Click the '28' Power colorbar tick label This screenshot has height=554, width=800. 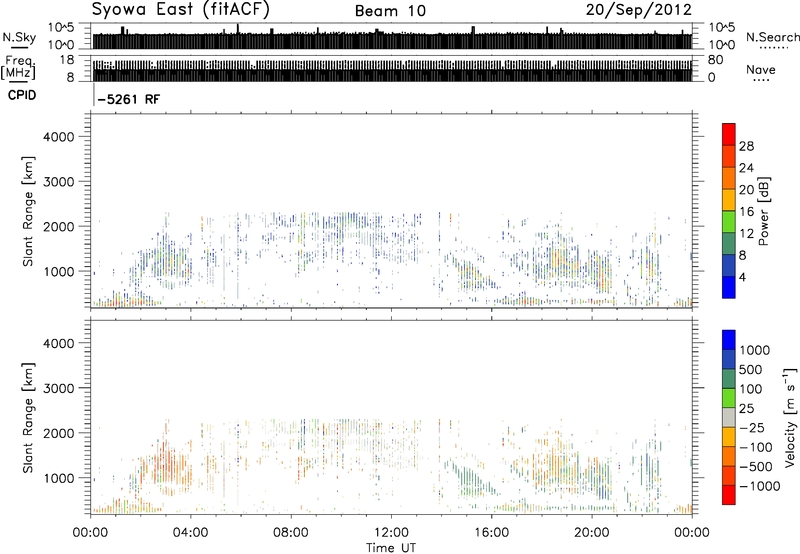[x=746, y=146]
